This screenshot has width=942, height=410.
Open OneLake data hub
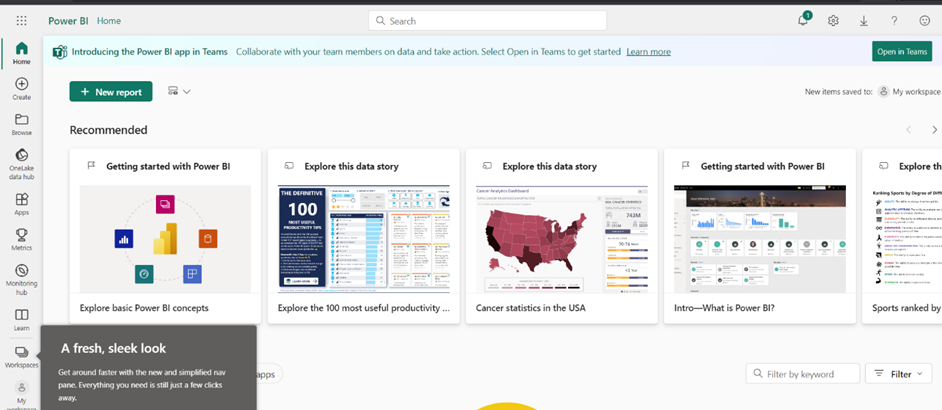click(x=22, y=164)
